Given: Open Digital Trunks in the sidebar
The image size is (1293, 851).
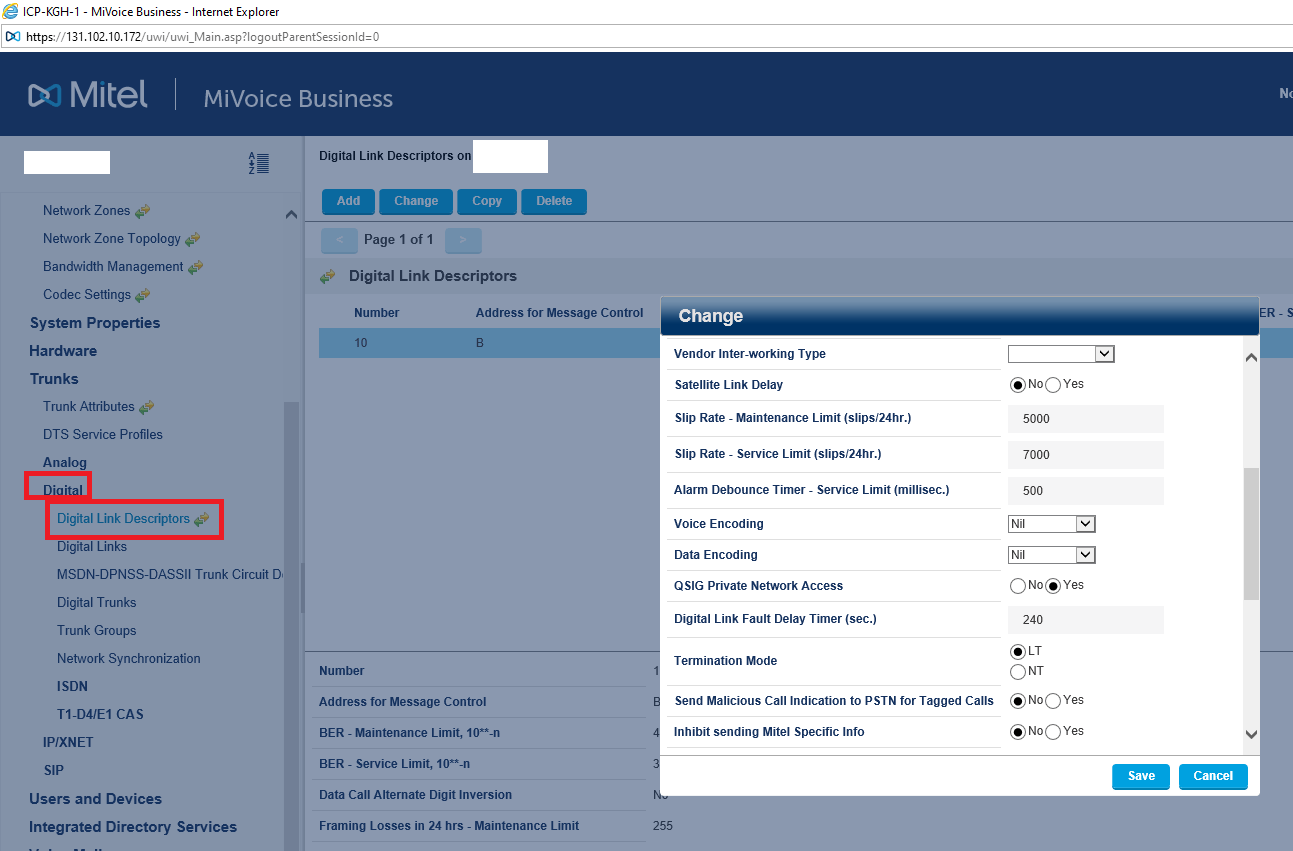Looking at the screenshot, I should (97, 603).
